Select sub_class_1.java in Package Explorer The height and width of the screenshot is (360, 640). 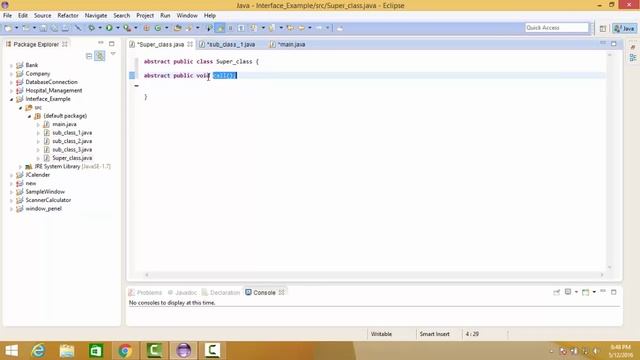(x=72, y=133)
